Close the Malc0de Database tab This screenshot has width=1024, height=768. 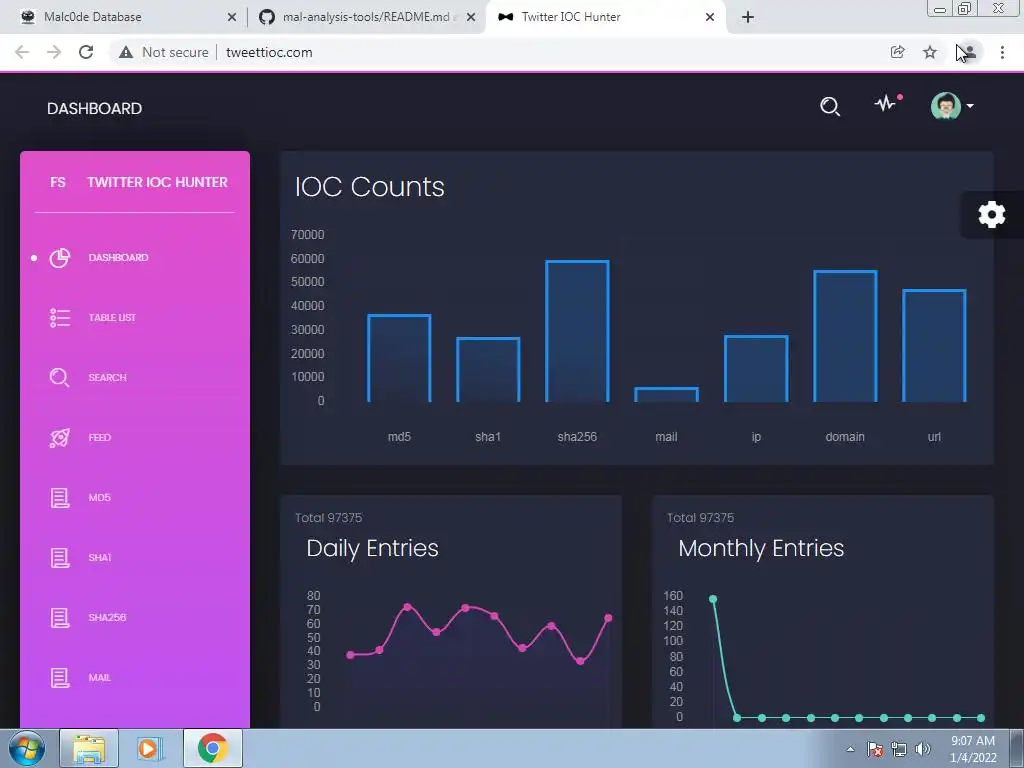(x=231, y=17)
